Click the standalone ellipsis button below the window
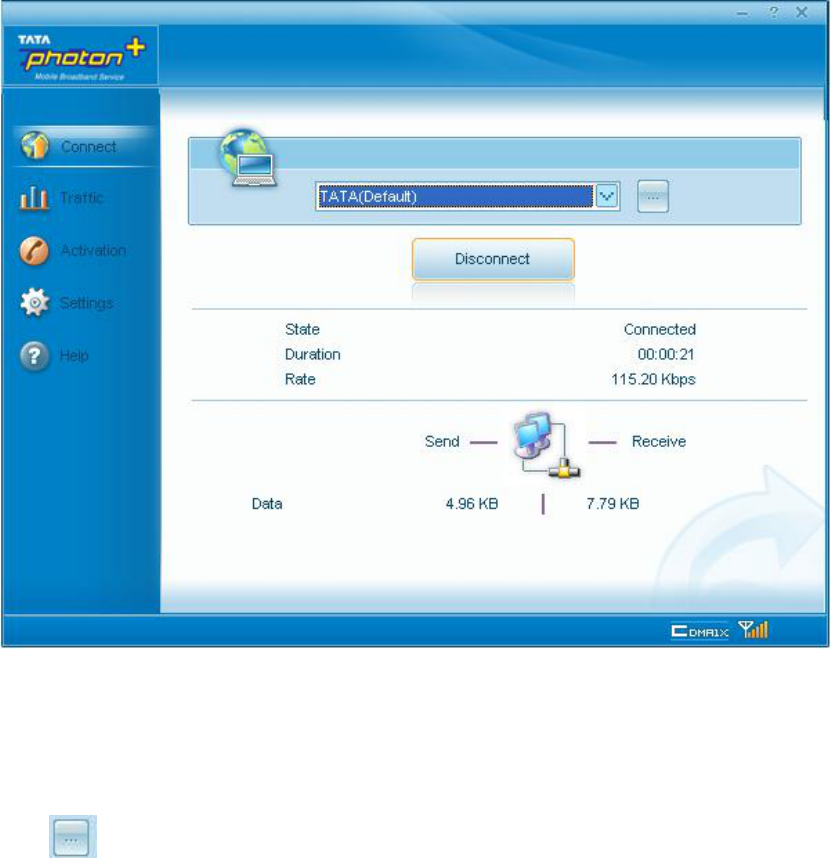Image resolution: width=831 pixels, height=858 pixels. tap(73, 837)
